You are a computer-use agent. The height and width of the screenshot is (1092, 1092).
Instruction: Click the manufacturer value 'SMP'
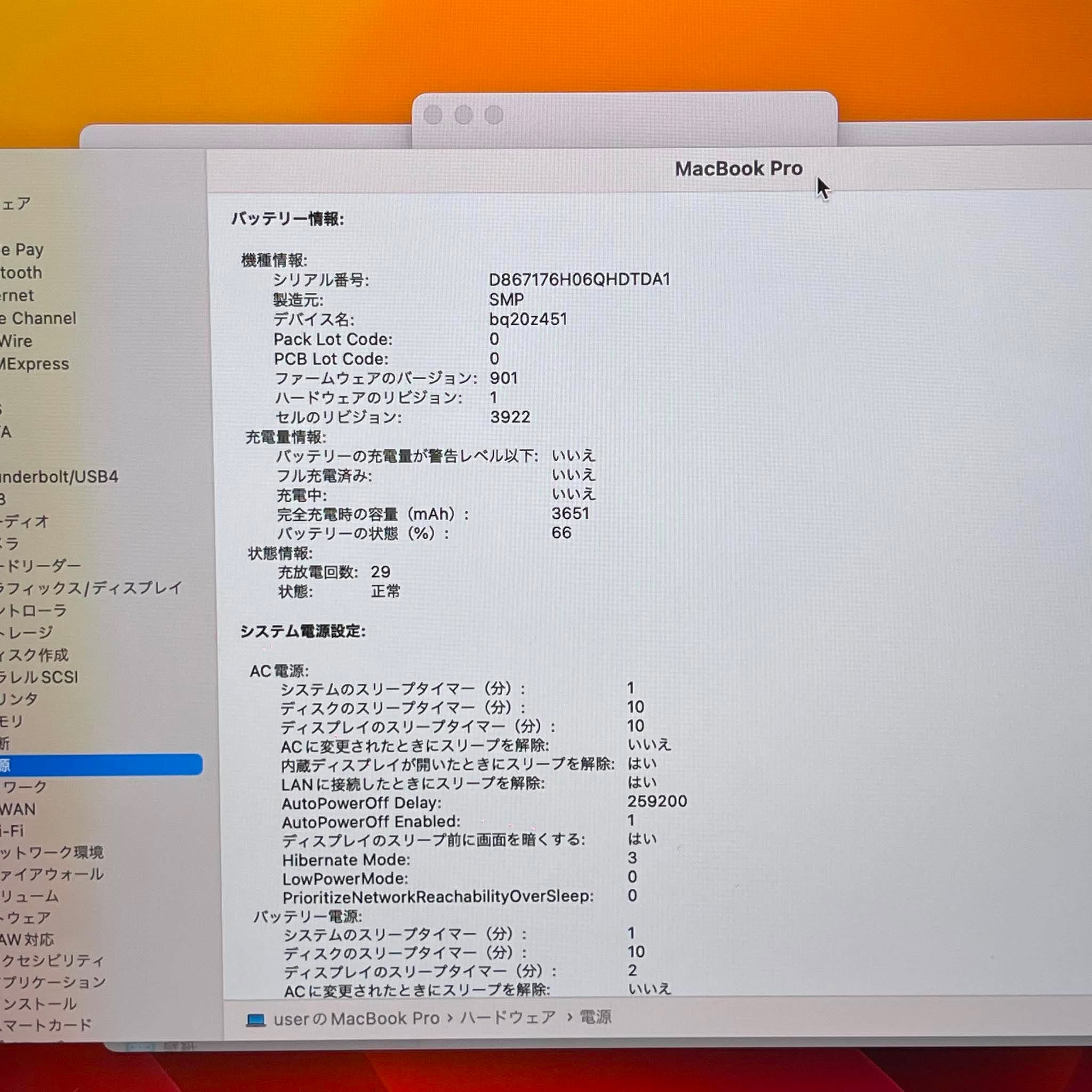[x=507, y=300]
